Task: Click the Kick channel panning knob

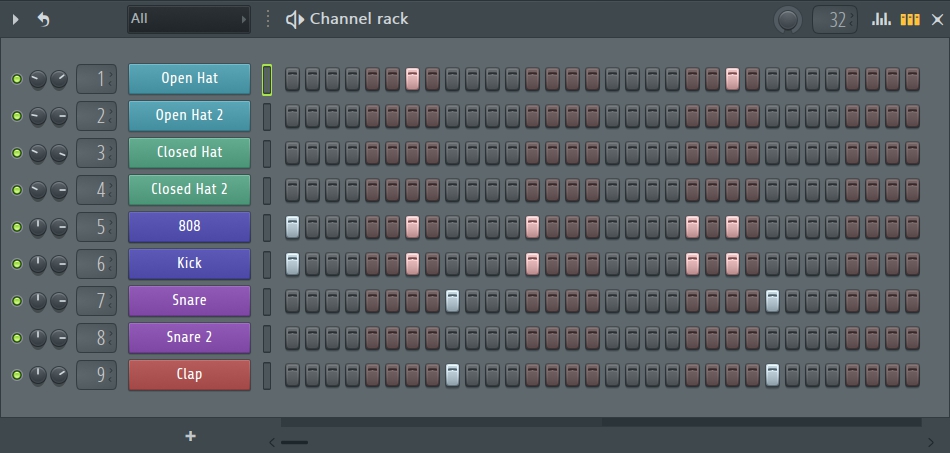Action: [38, 264]
